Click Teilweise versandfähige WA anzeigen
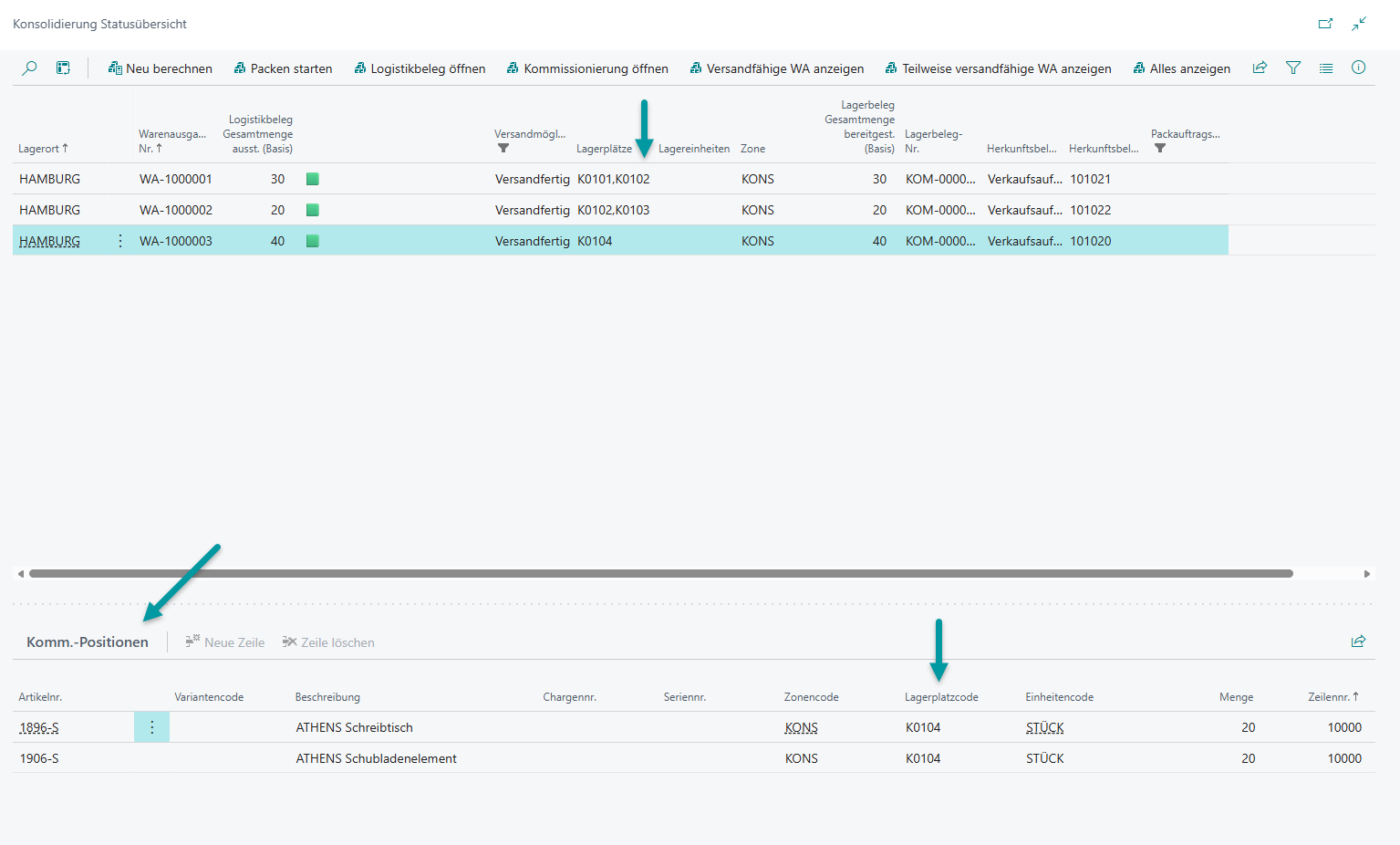1400x845 pixels. coord(999,68)
